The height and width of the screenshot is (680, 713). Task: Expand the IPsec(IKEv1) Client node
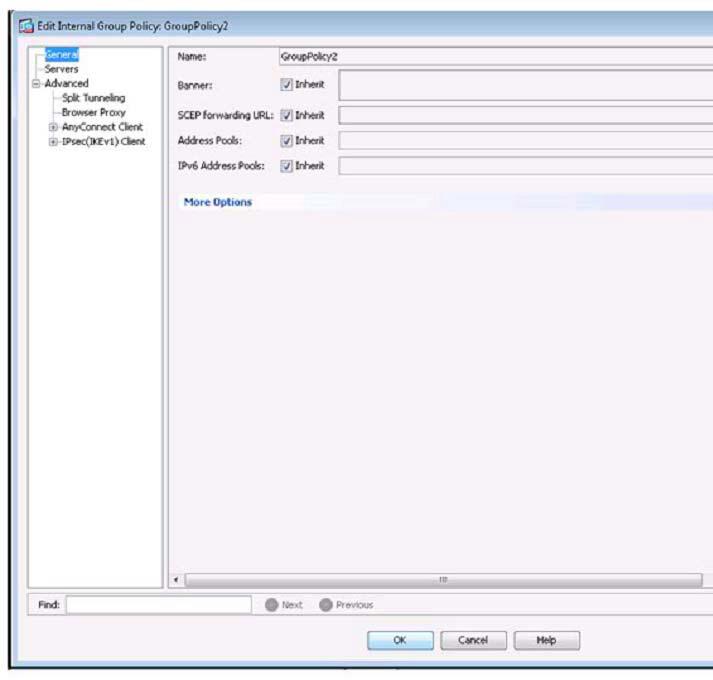pyautogui.click(x=53, y=142)
